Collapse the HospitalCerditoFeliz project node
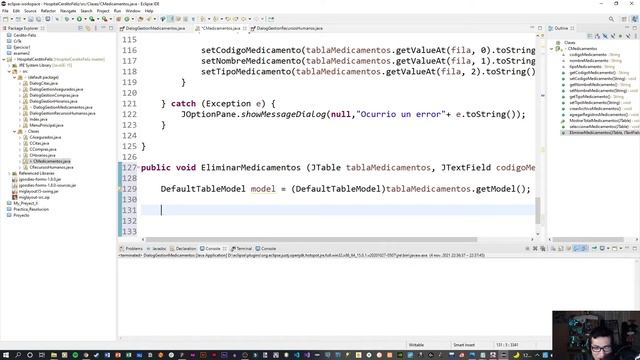 pos(4,59)
